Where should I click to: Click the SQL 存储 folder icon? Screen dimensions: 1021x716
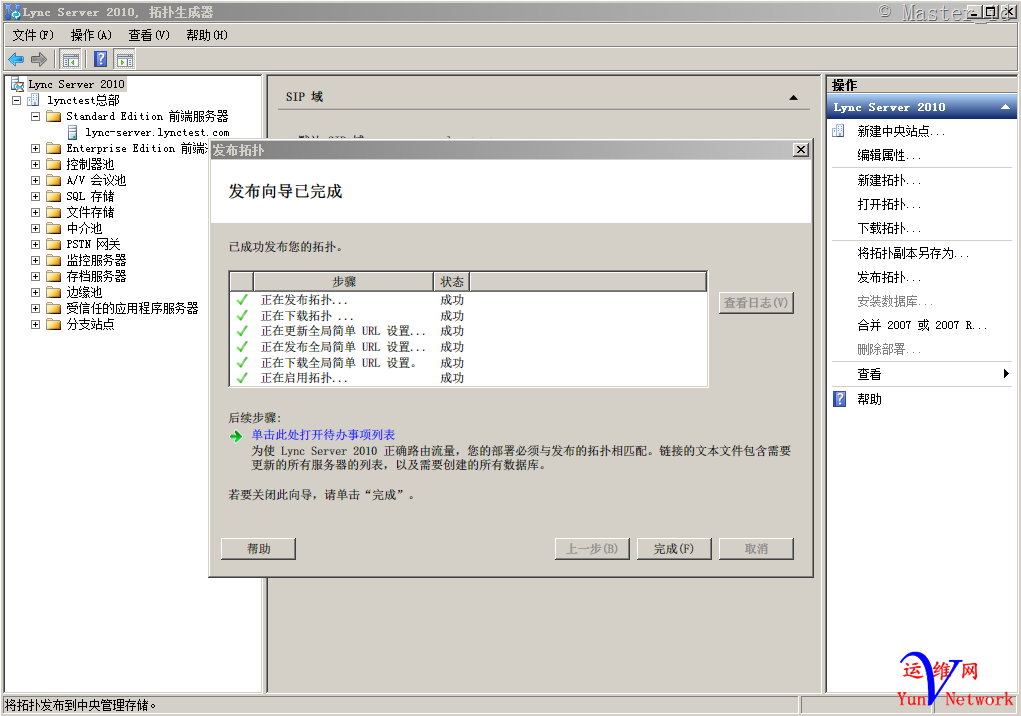[x=54, y=197]
